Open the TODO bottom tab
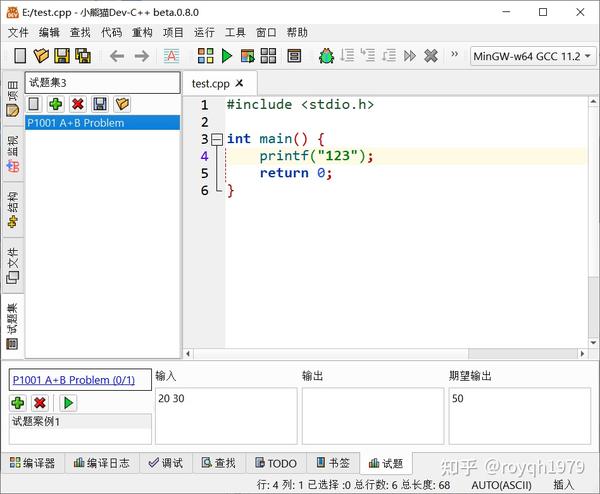The width and height of the screenshot is (600, 494). click(x=276, y=463)
